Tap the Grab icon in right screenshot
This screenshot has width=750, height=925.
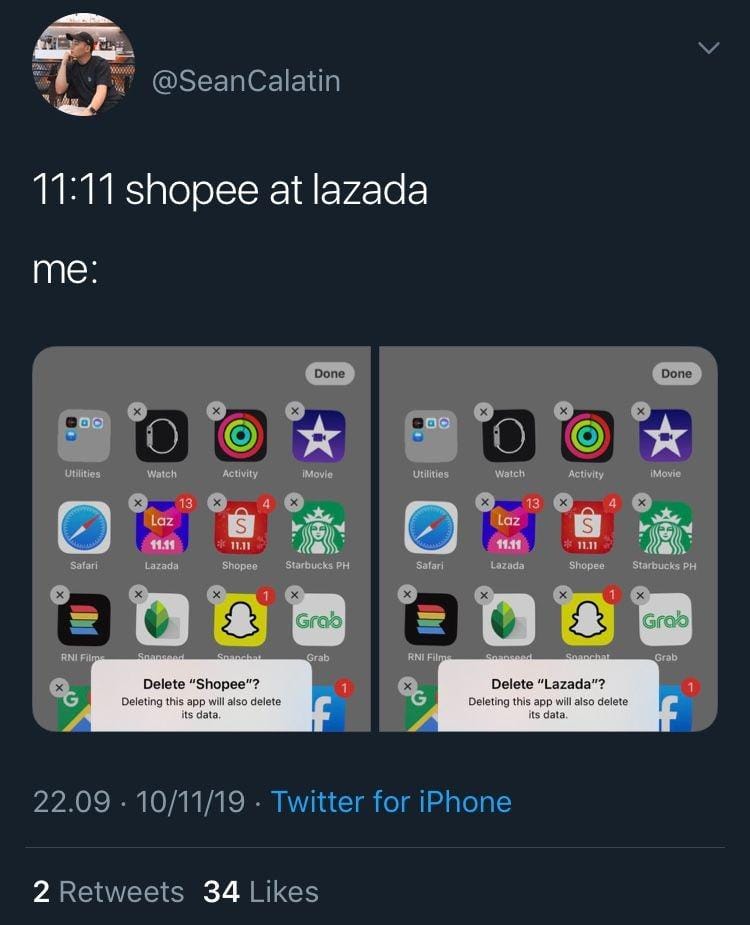point(666,619)
